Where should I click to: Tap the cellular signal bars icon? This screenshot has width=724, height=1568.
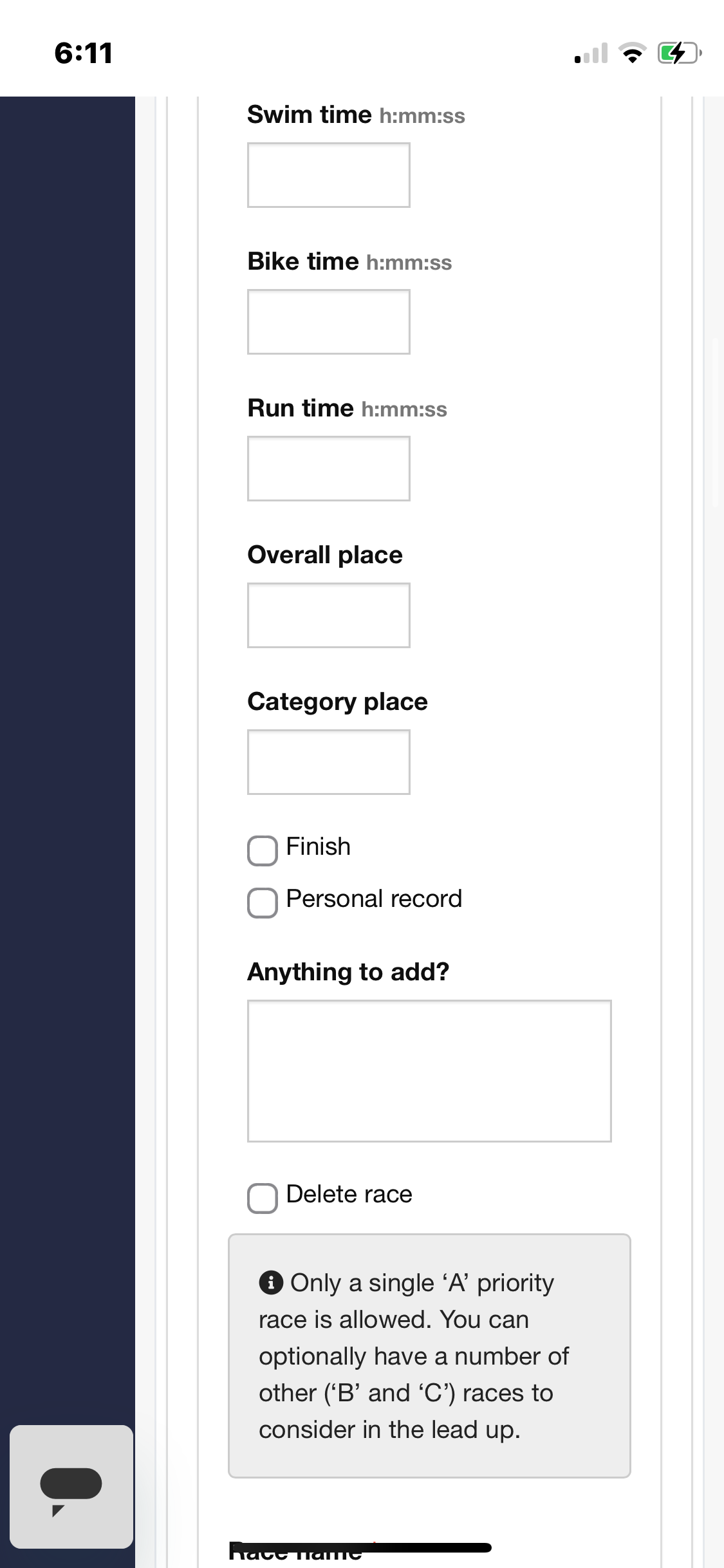(591, 53)
